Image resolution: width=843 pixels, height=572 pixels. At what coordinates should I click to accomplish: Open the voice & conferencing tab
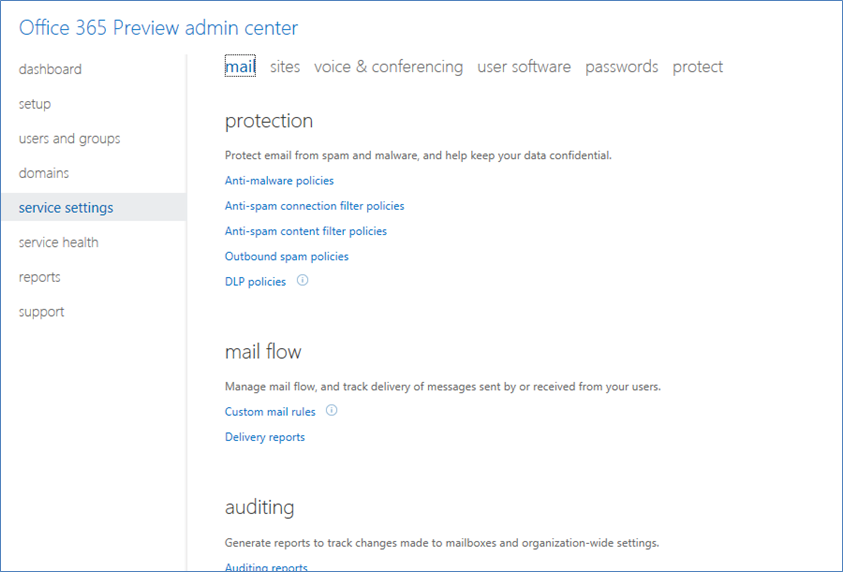[x=388, y=67]
